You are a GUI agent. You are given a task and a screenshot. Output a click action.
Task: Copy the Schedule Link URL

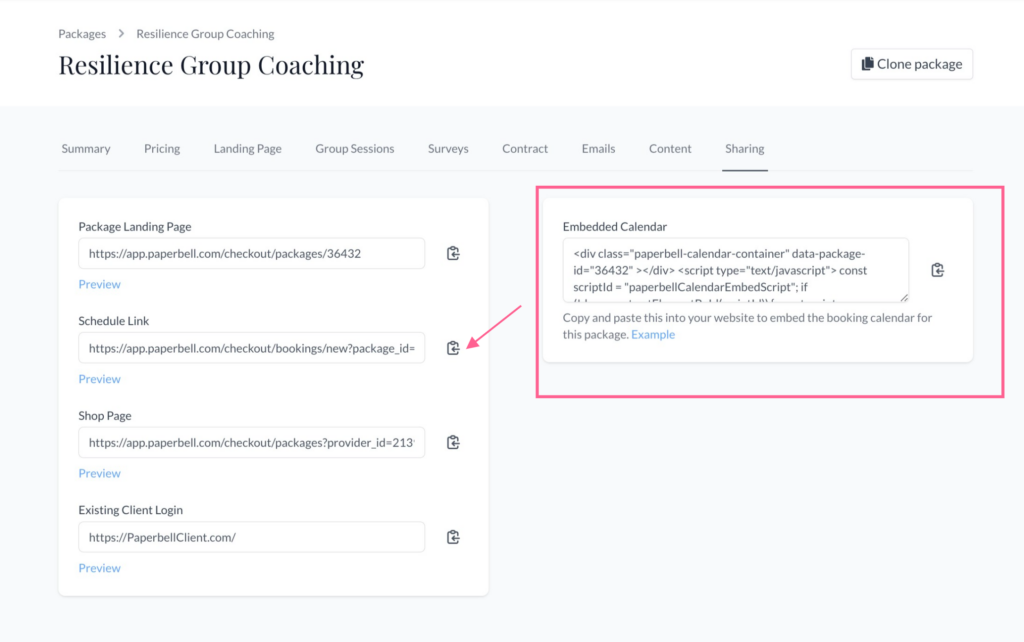click(x=453, y=348)
